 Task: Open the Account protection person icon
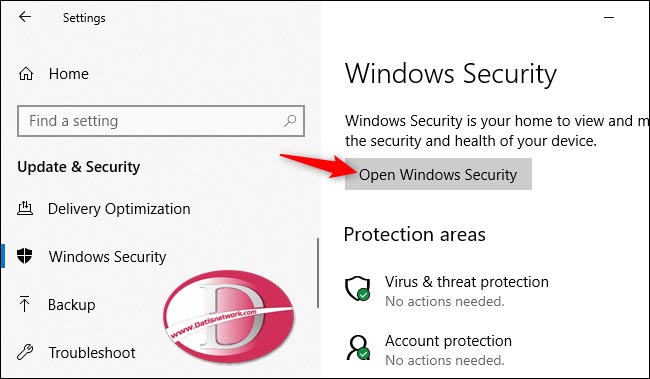pos(358,347)
